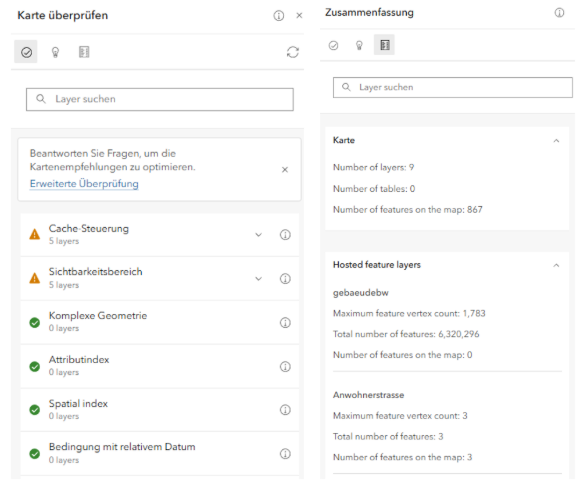Click search magnifier in Karte überprüfen search box
Viewport: 579px width, 483px height.
click(41, 99)
